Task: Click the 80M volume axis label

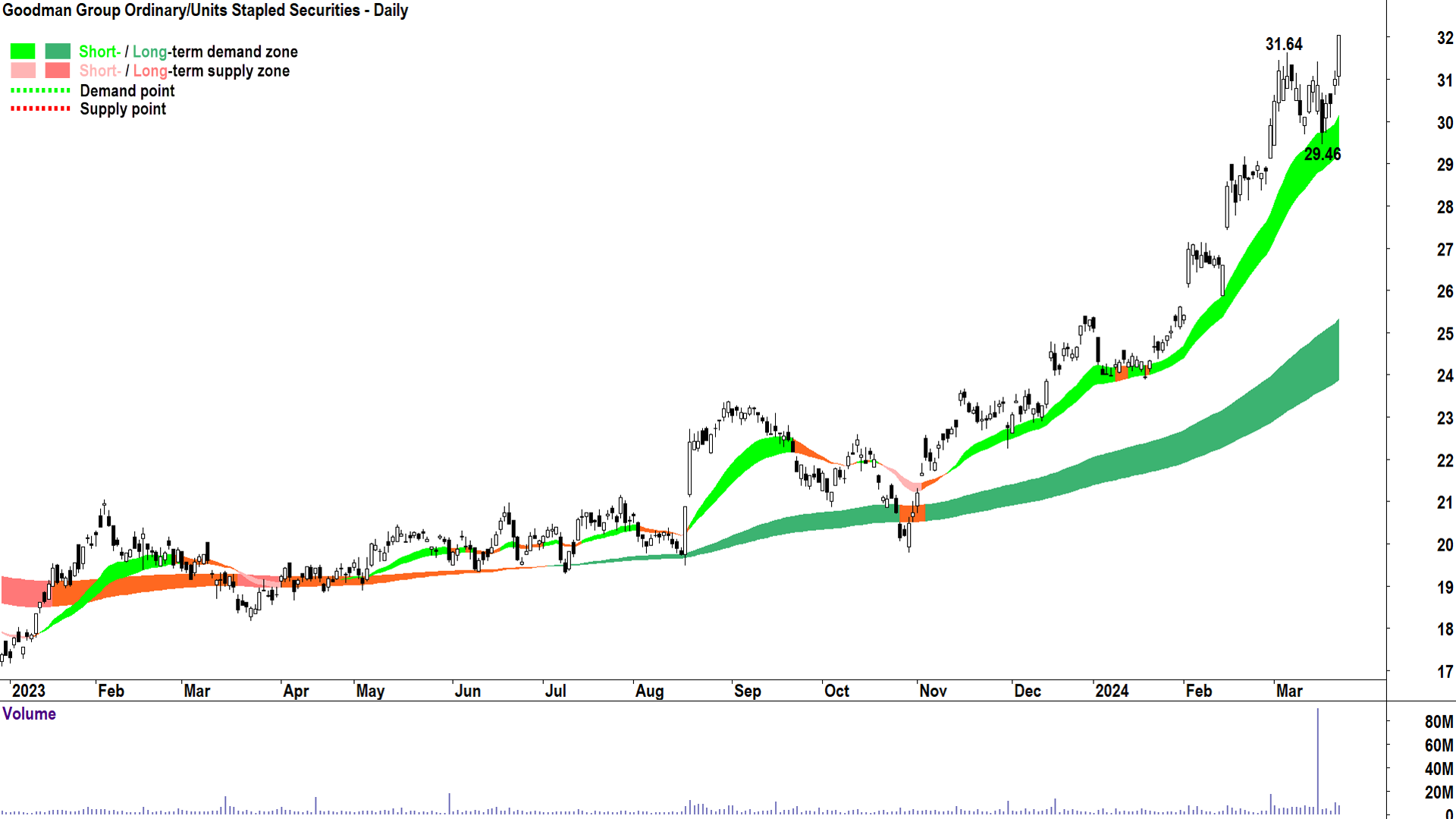Action: (1438, 722)
